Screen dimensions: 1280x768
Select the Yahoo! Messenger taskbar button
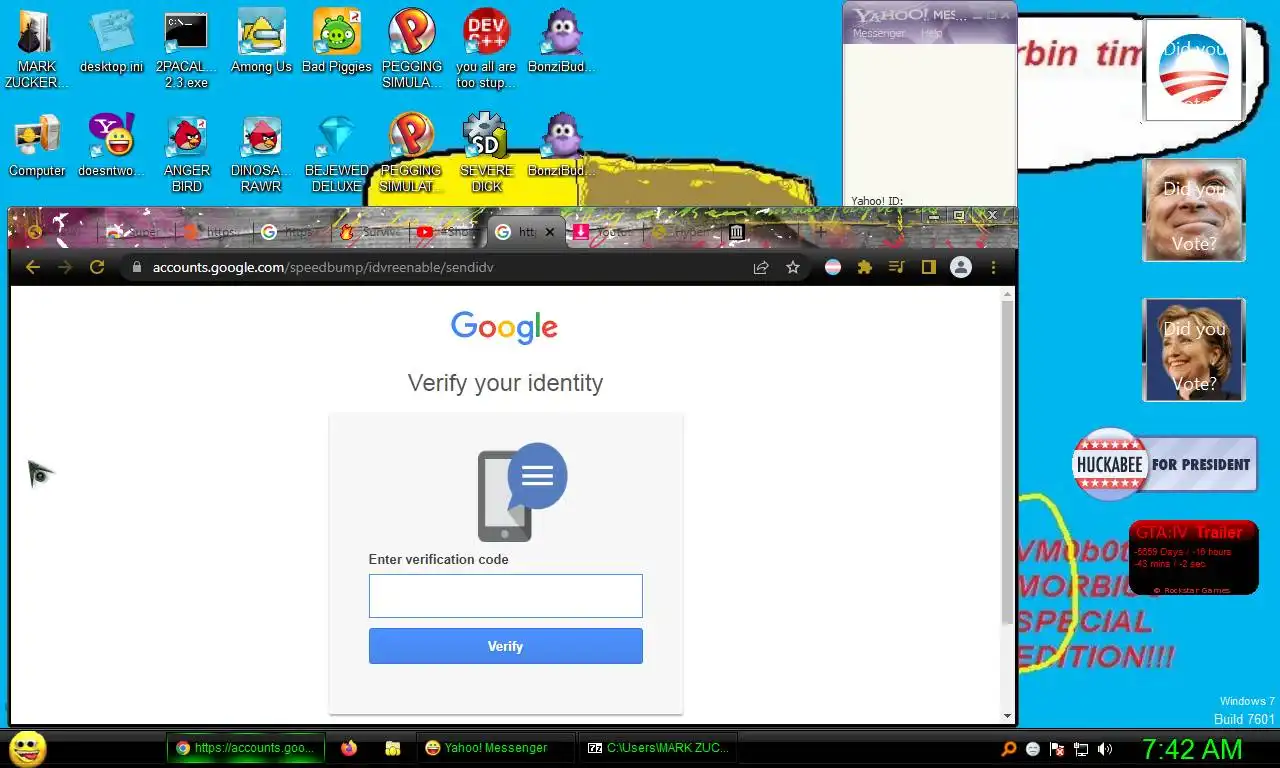(495, 747)
